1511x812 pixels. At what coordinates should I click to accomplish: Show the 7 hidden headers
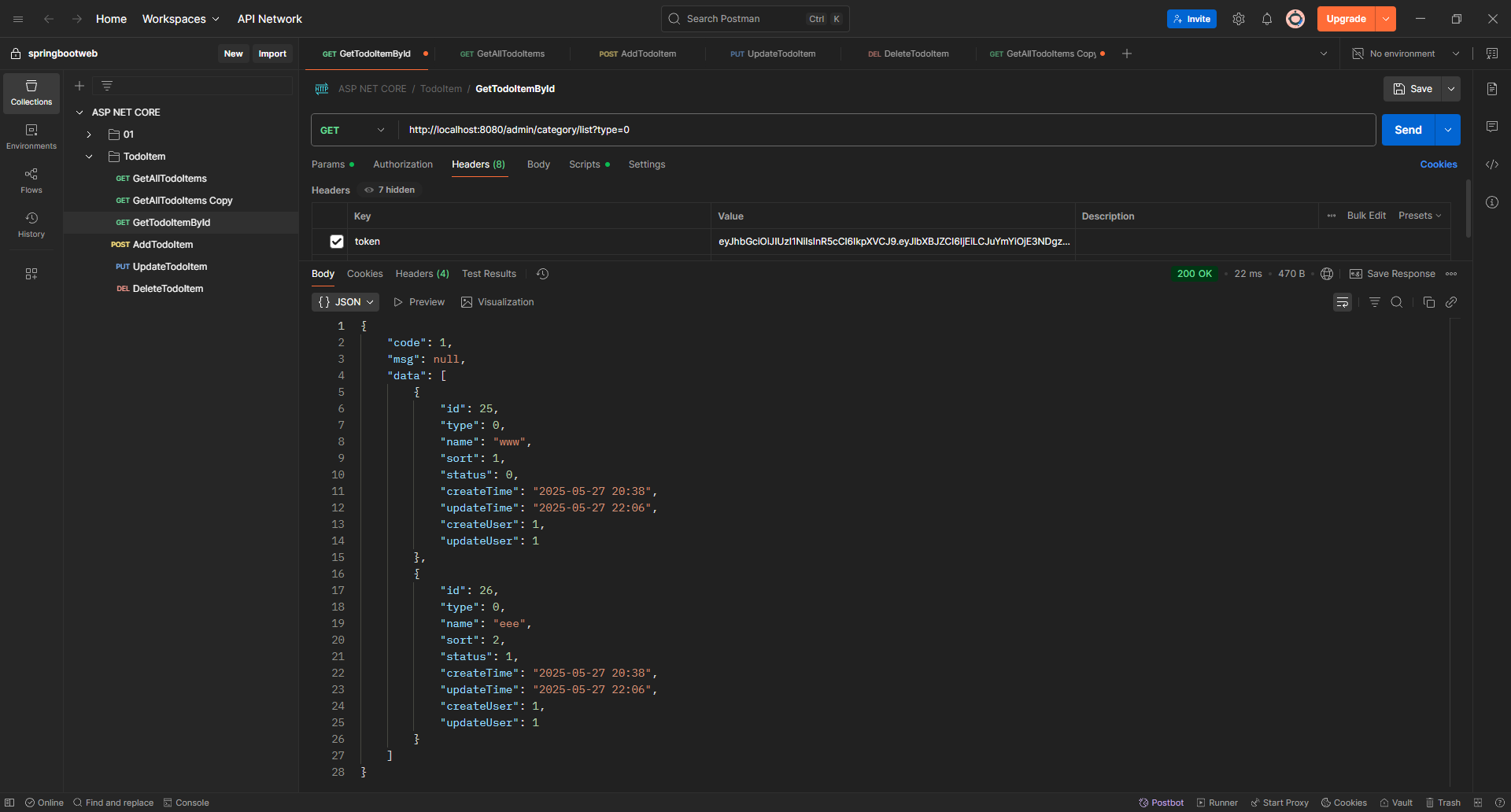[391, 190]
